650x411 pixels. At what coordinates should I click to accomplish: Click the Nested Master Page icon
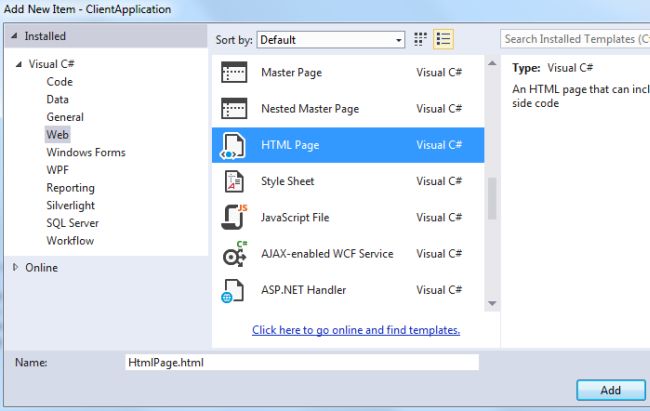[233, 109]
